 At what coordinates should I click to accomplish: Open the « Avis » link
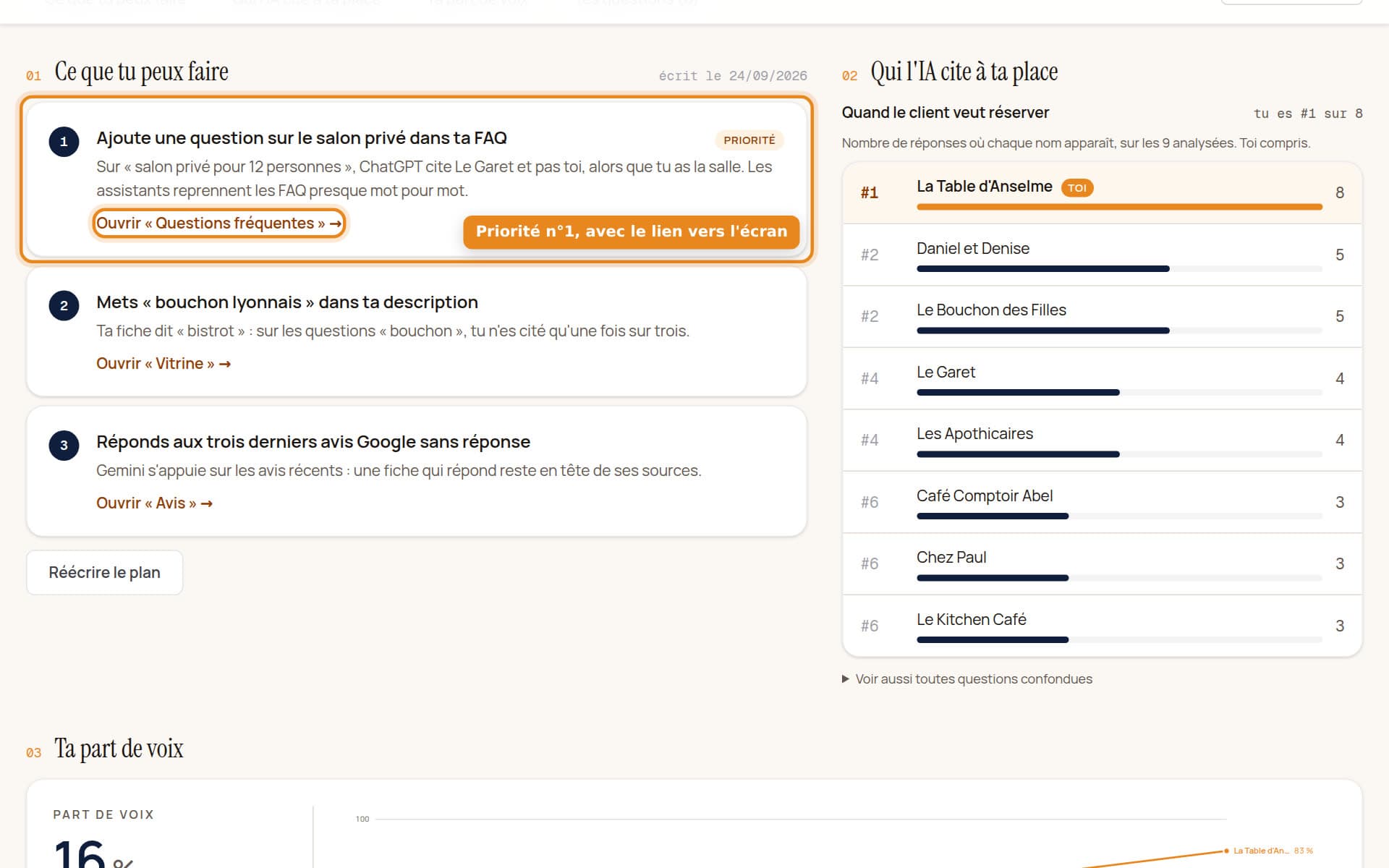pos(154,503)
